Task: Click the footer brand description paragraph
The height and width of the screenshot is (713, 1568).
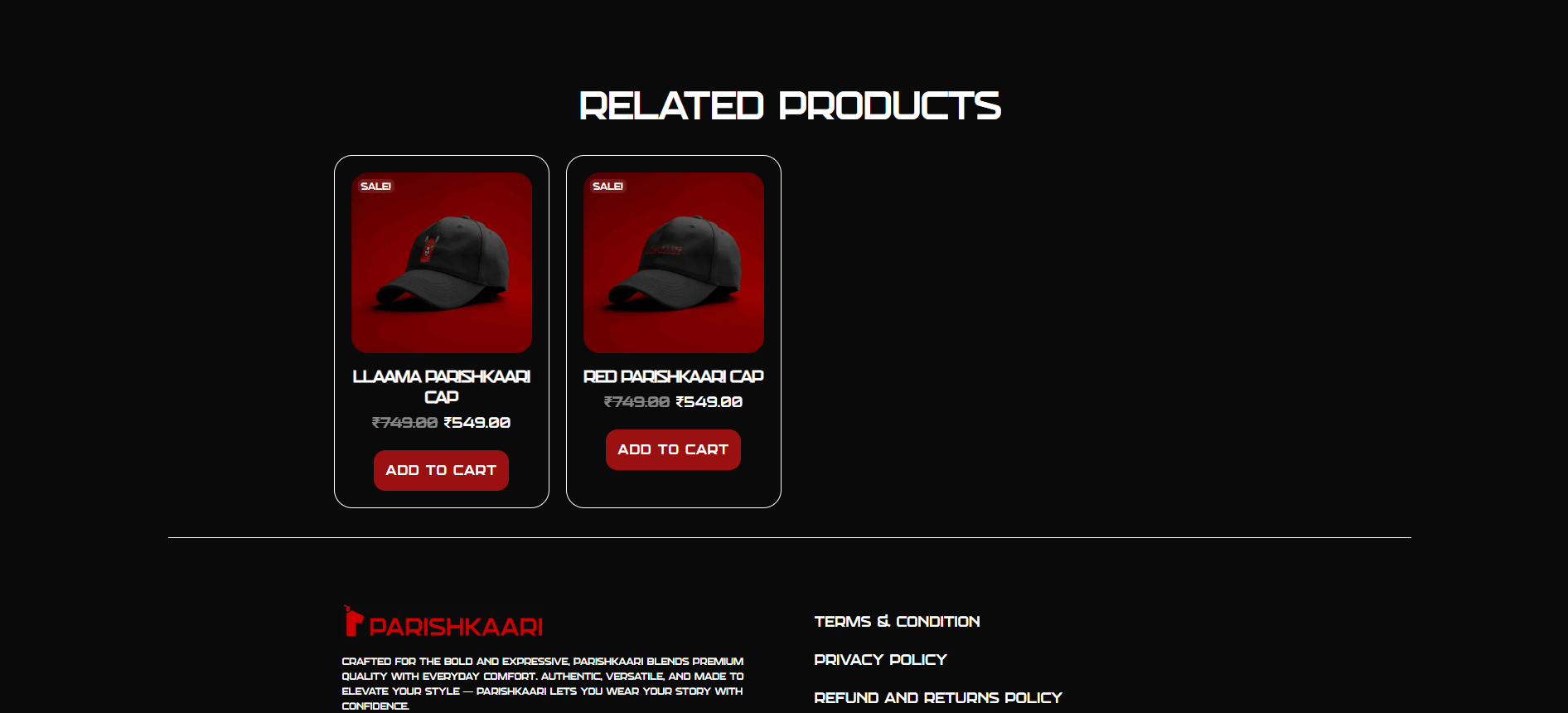Action: tap(543, 684)
